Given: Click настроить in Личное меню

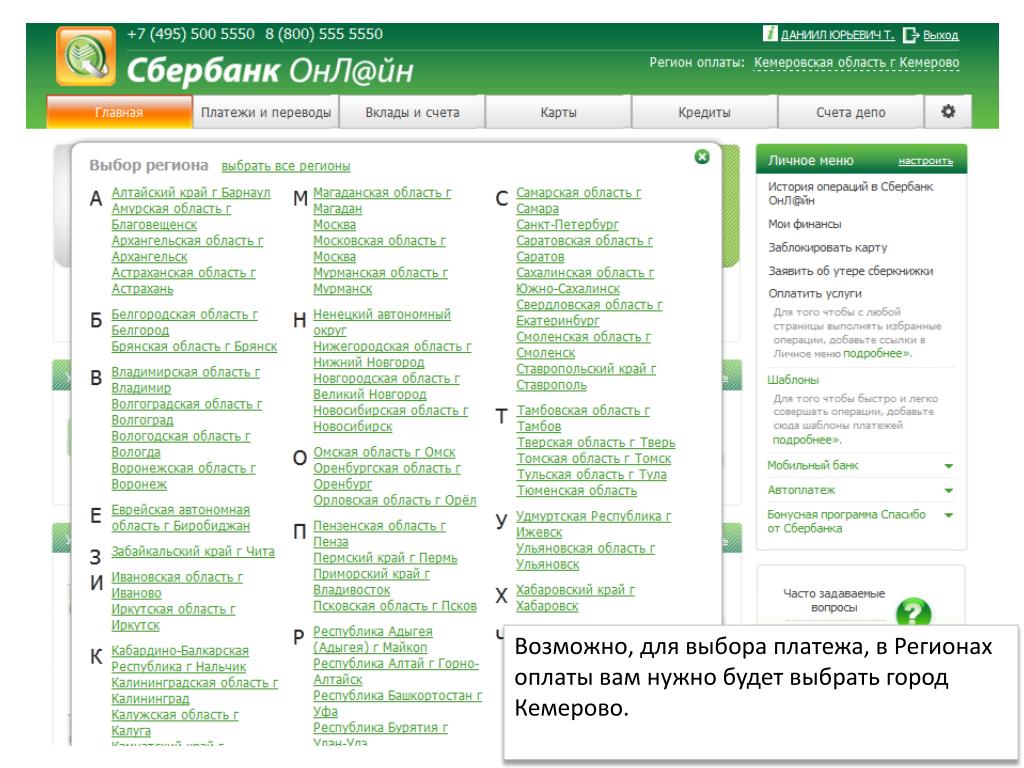Looking at the screenshot, I should point(925,161).
